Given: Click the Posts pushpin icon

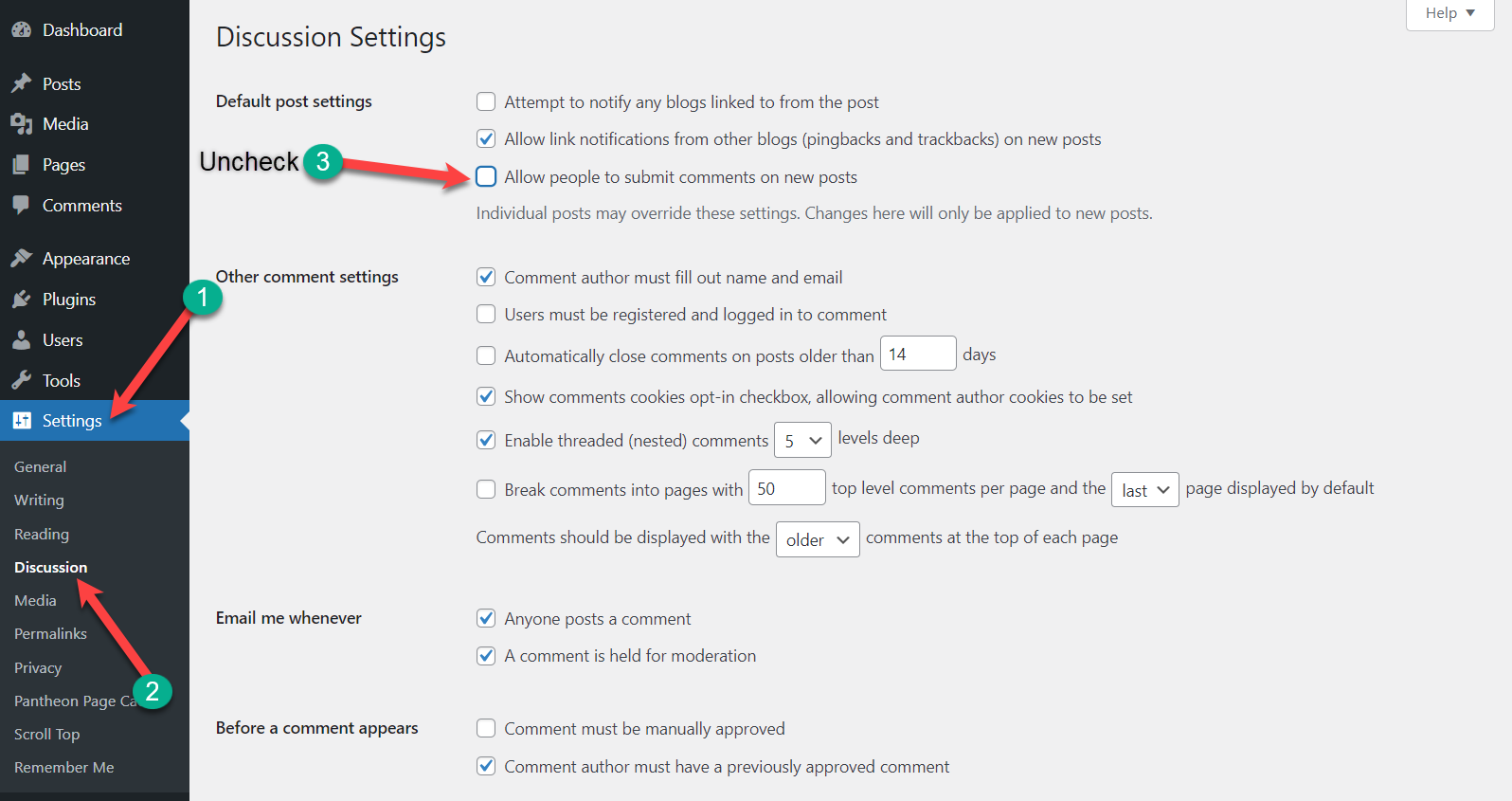Looking at the screenshot, I should click(21, 84).
